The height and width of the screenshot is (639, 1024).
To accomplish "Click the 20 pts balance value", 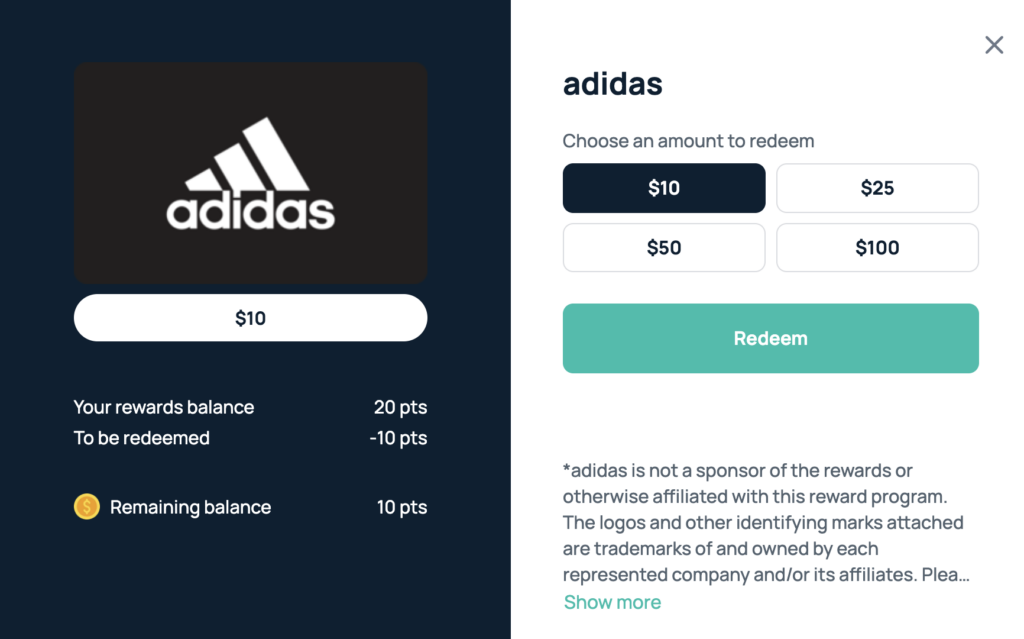I will coord(400,407).
